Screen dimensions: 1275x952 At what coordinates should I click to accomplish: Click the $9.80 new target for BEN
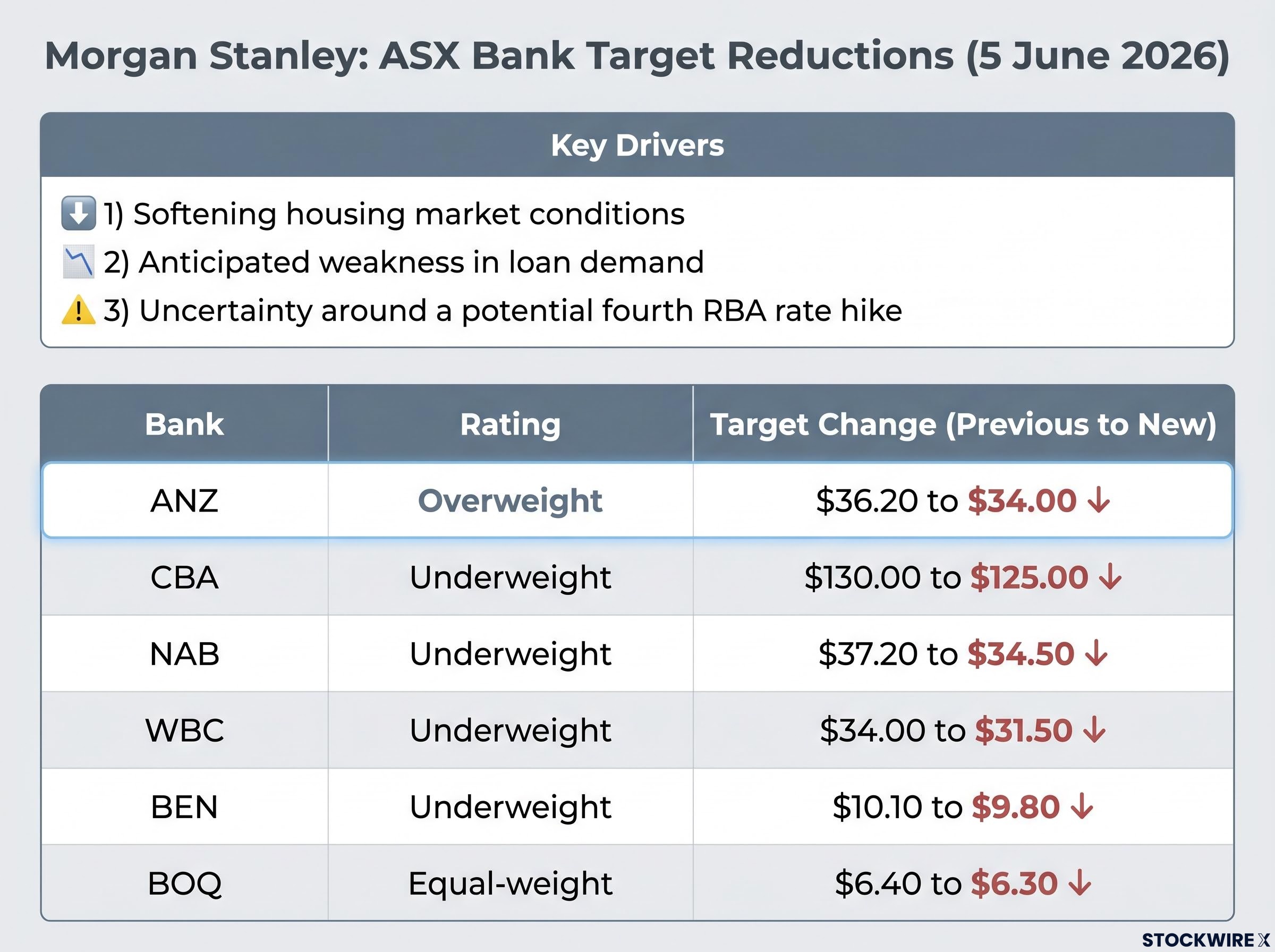pos(1016,806)
